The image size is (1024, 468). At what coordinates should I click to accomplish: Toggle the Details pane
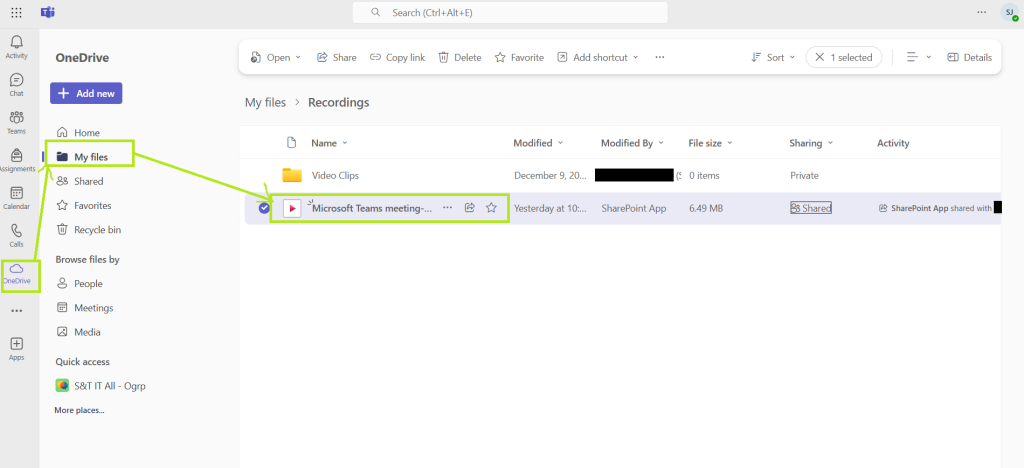click(969, 57)
